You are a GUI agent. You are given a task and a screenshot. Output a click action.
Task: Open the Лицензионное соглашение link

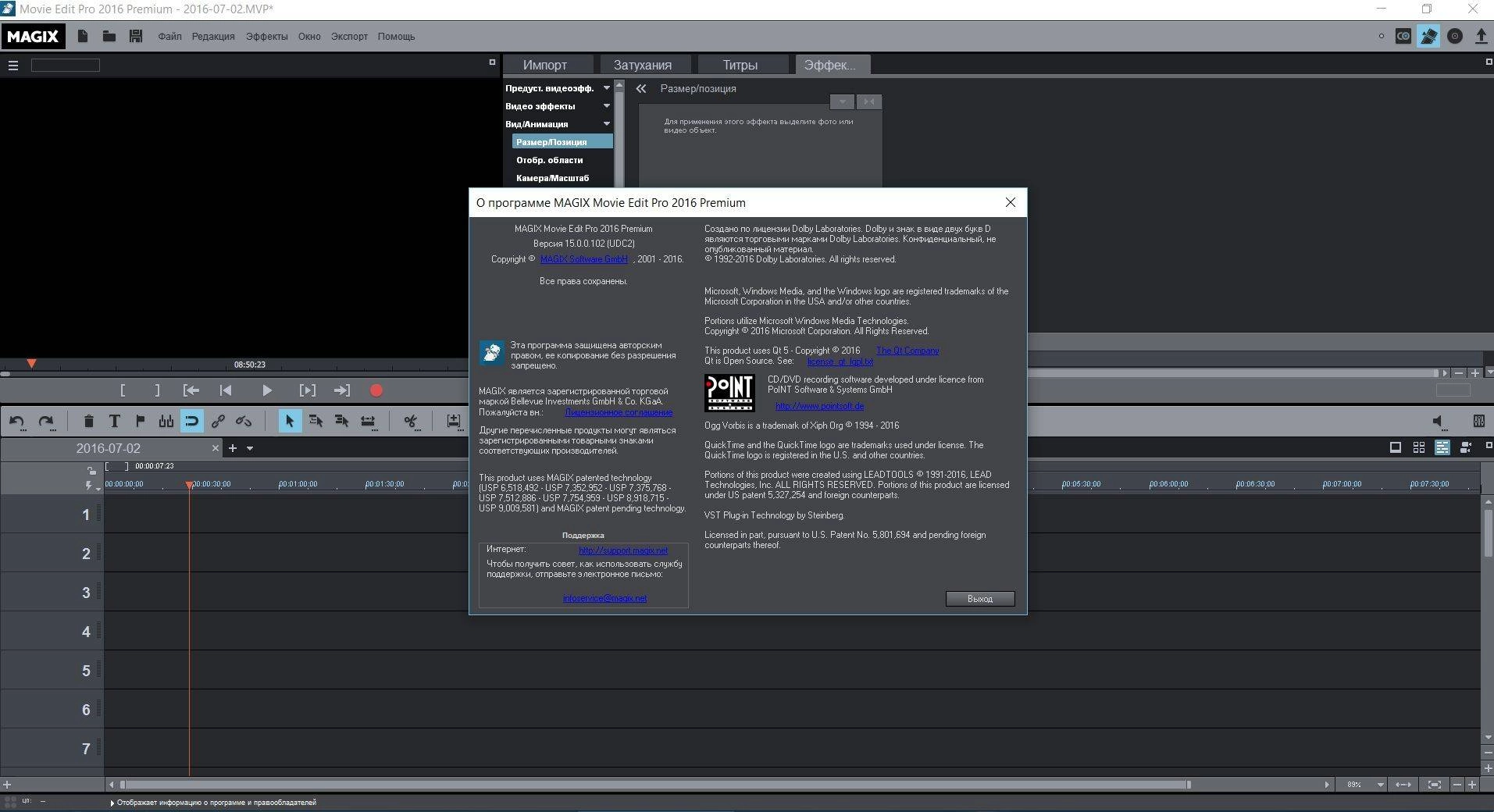(619, 412)
